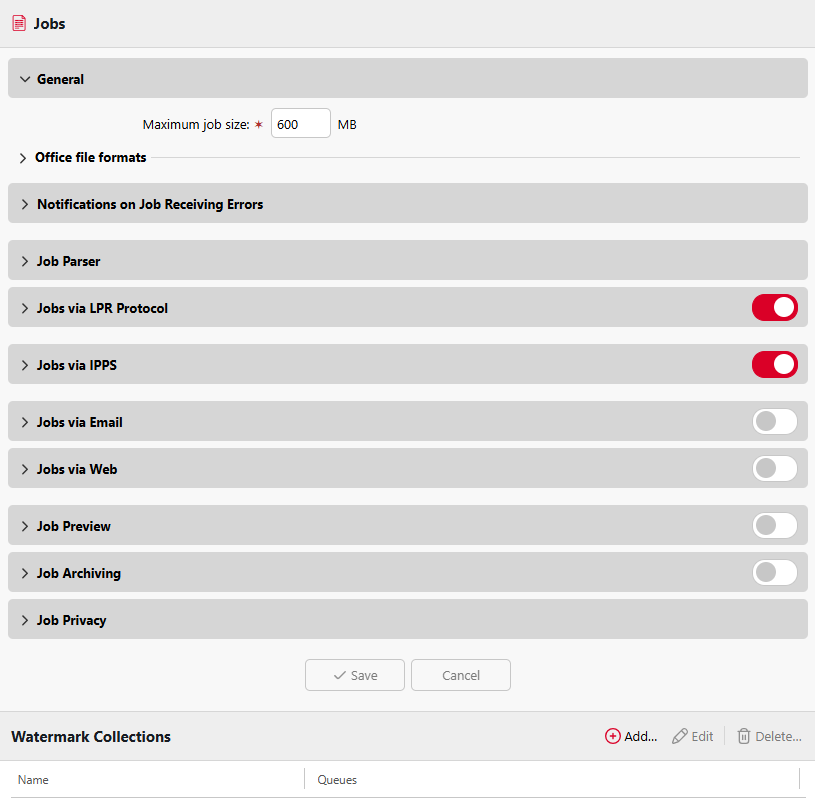Click the Add watermark collection plus icon
The width and height of the screenshot is (815, 806).
tap(612, 736)
